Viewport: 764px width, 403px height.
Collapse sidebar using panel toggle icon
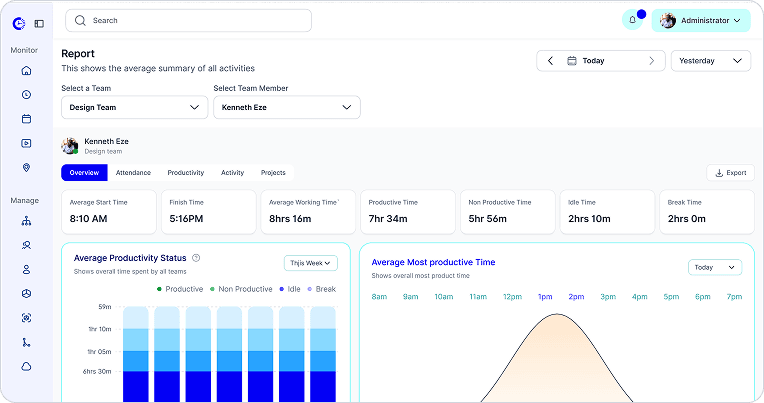(39, 23)
